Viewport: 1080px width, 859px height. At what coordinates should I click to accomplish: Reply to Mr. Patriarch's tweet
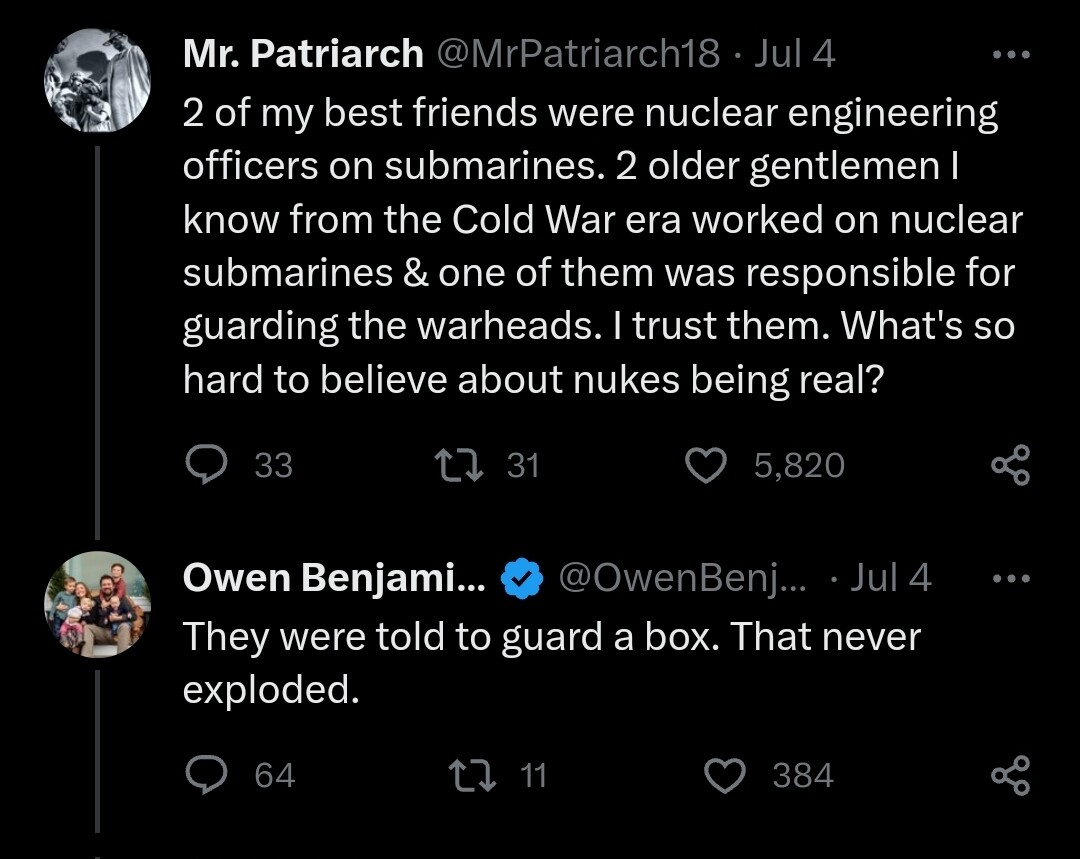[206, 465]
